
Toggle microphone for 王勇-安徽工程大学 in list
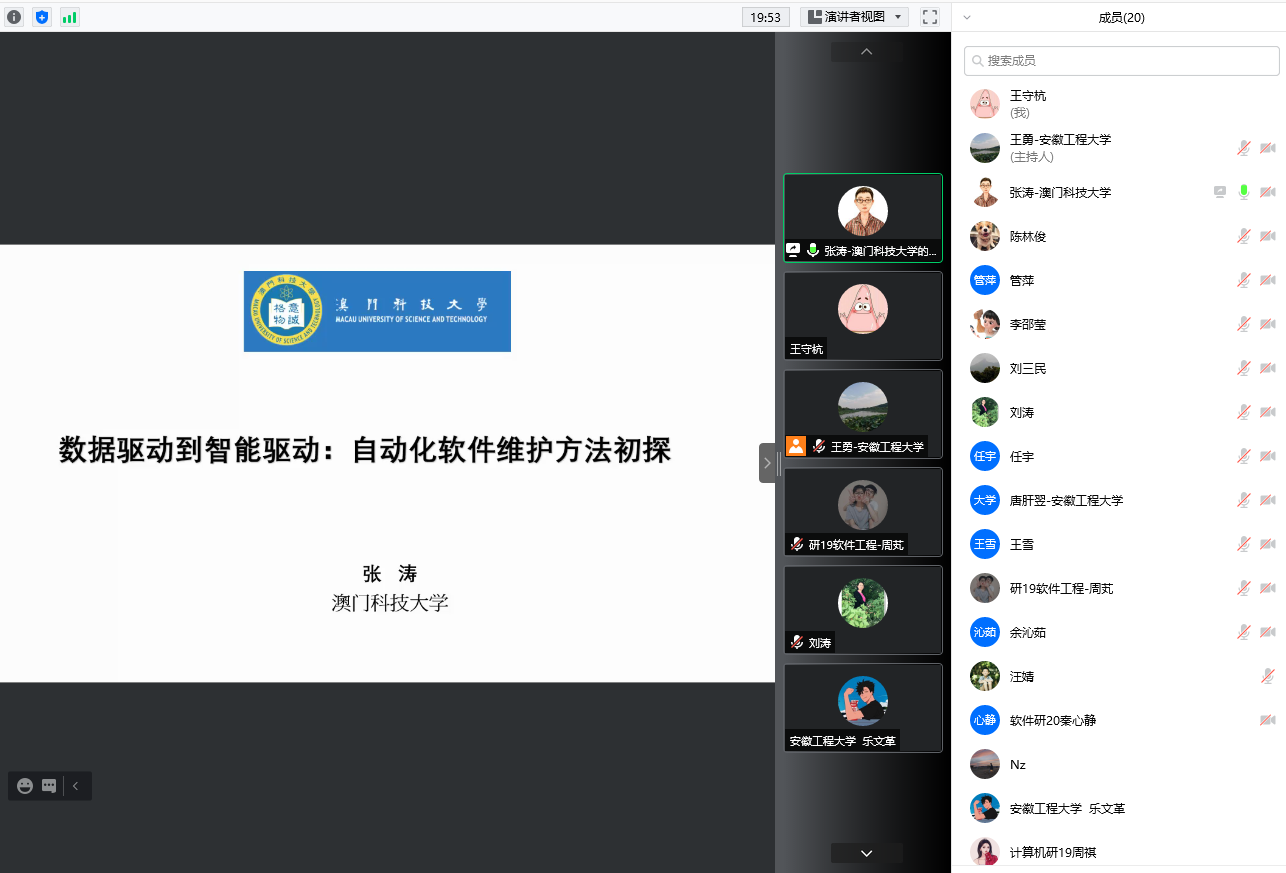tap(1243, 148)
